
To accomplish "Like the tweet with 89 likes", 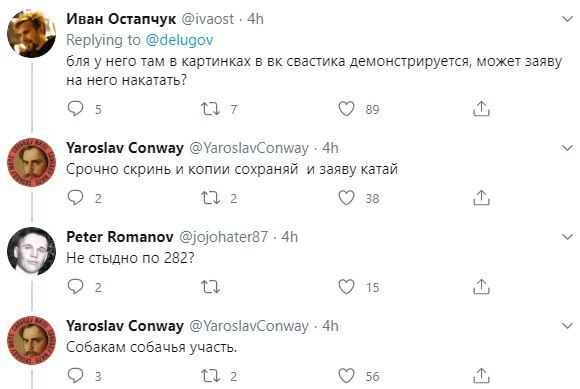I will click(x=346, y=109).
